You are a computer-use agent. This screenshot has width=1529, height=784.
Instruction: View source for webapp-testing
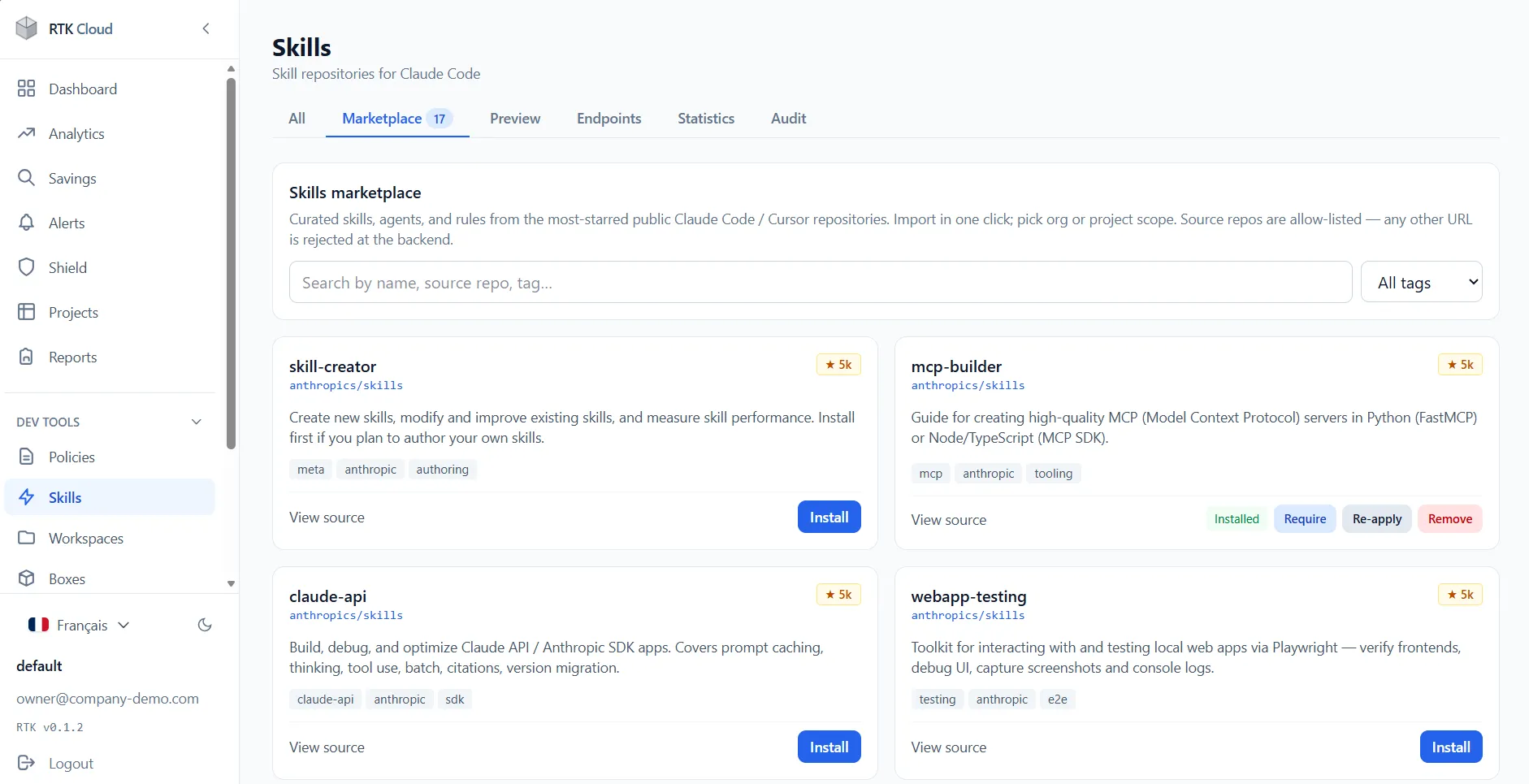949,747
